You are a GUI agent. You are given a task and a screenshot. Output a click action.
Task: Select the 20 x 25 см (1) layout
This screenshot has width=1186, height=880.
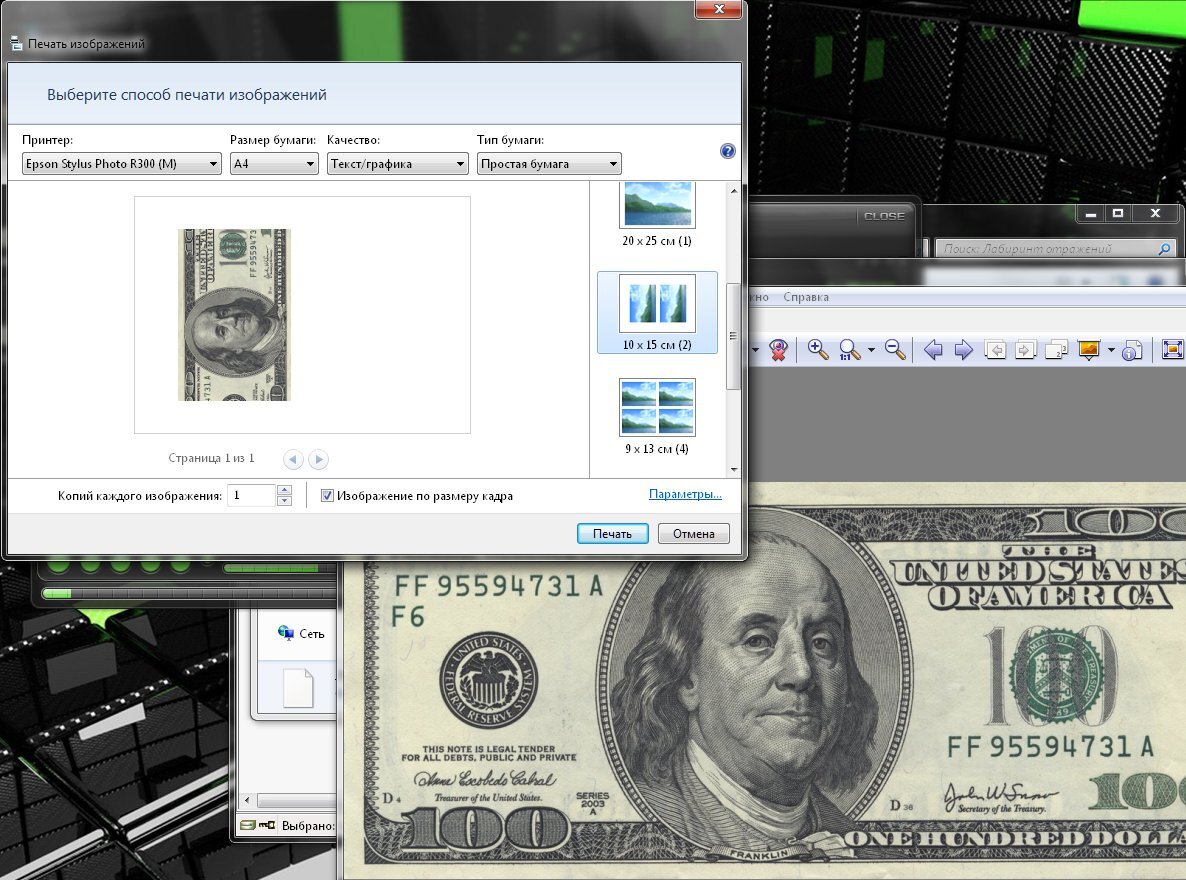pyautogui.click(x=657, y=216)
